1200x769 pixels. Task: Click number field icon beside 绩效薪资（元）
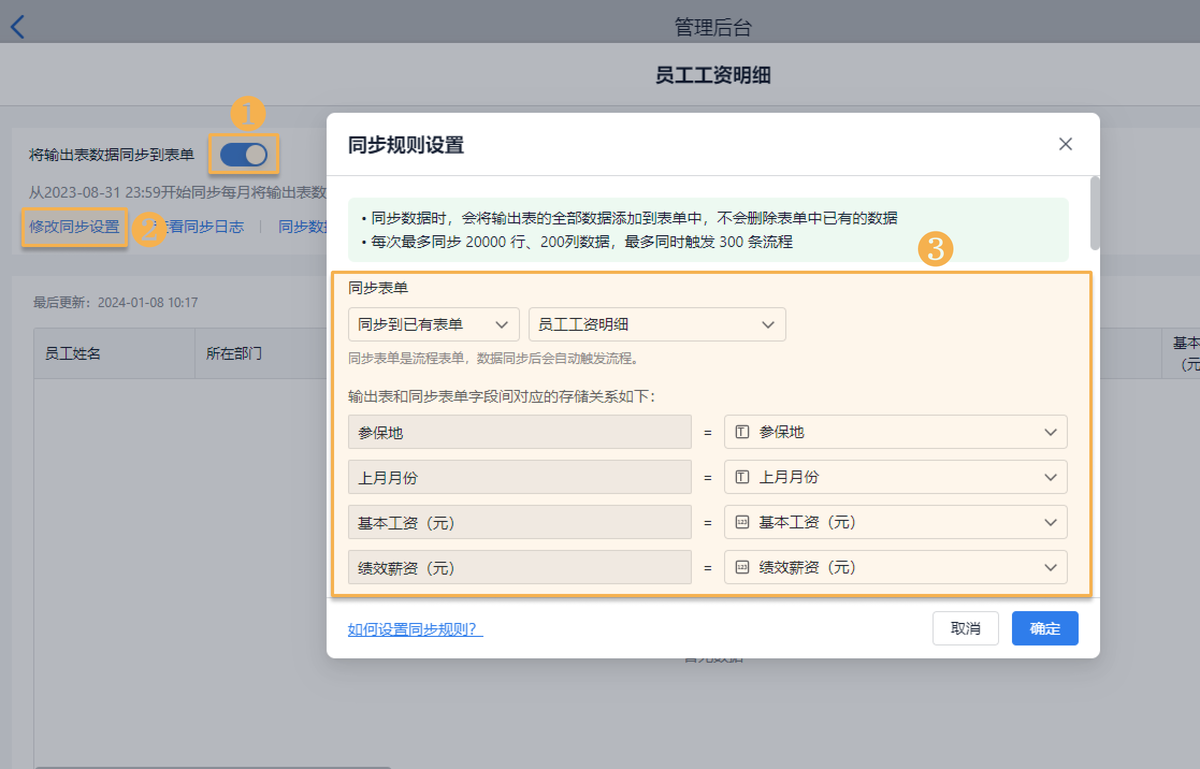click(742, 567)
